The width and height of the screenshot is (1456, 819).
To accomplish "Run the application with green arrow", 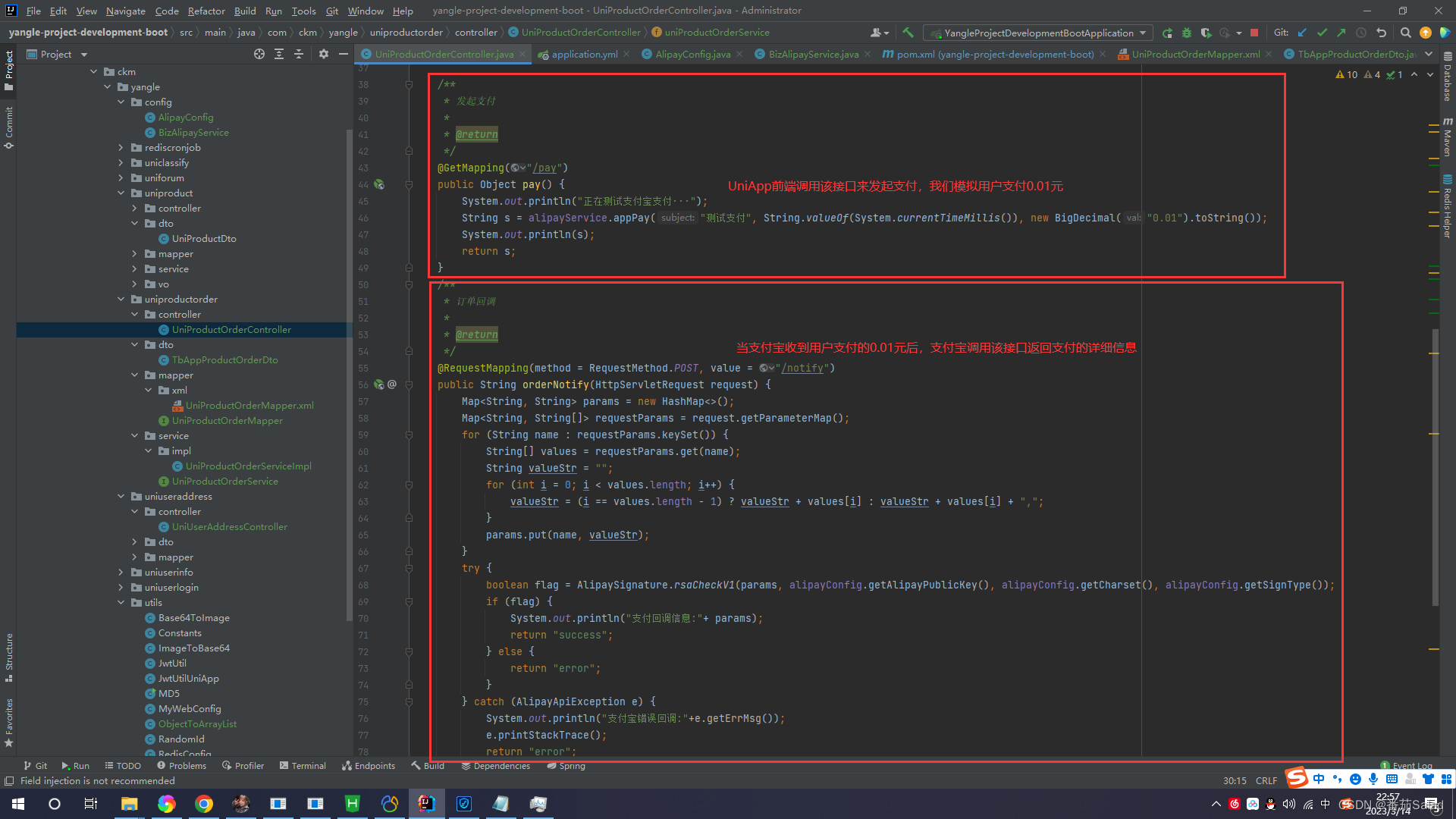I will point(1167,33).
